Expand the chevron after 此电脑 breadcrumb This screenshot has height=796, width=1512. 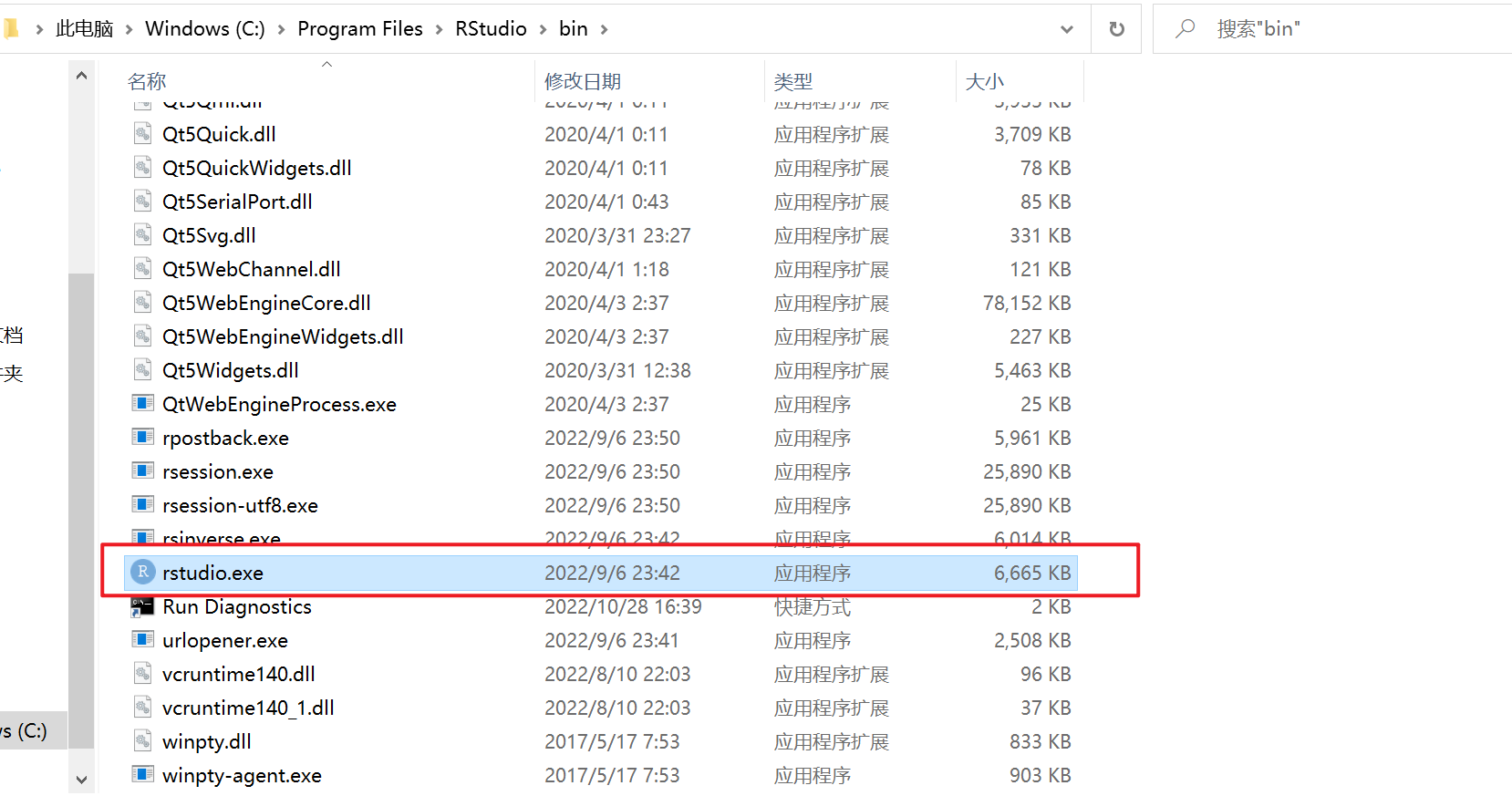coord(129,29)
